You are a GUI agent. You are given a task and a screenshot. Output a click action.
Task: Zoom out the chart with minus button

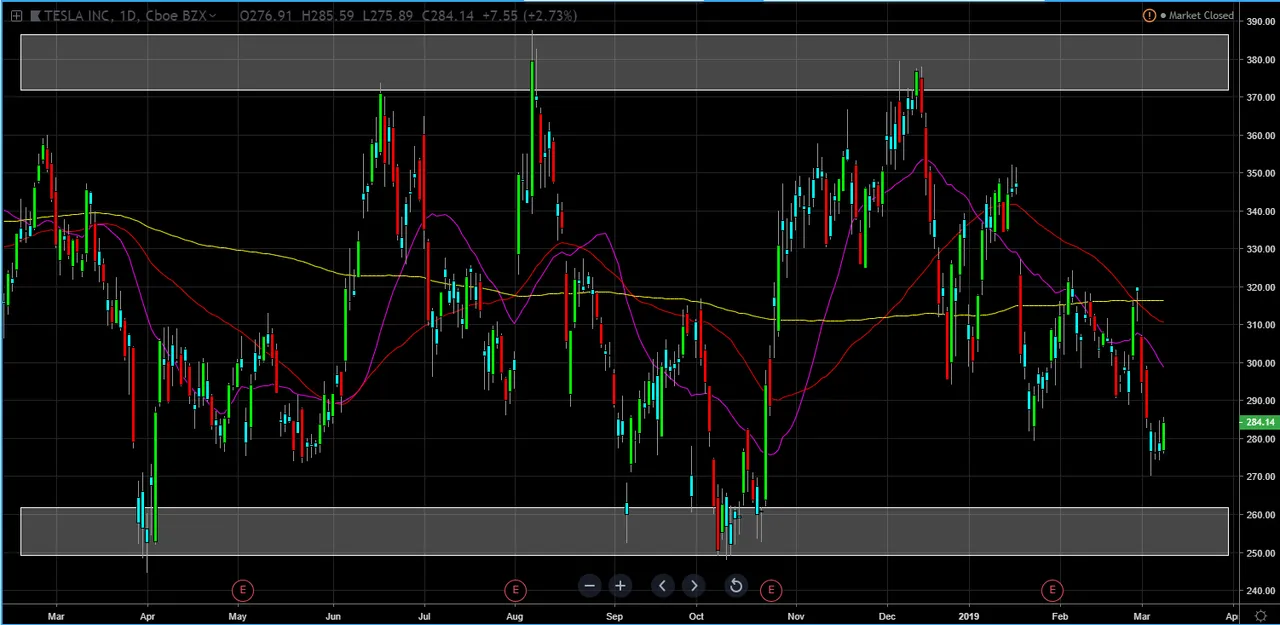click(x=589, y=586)
